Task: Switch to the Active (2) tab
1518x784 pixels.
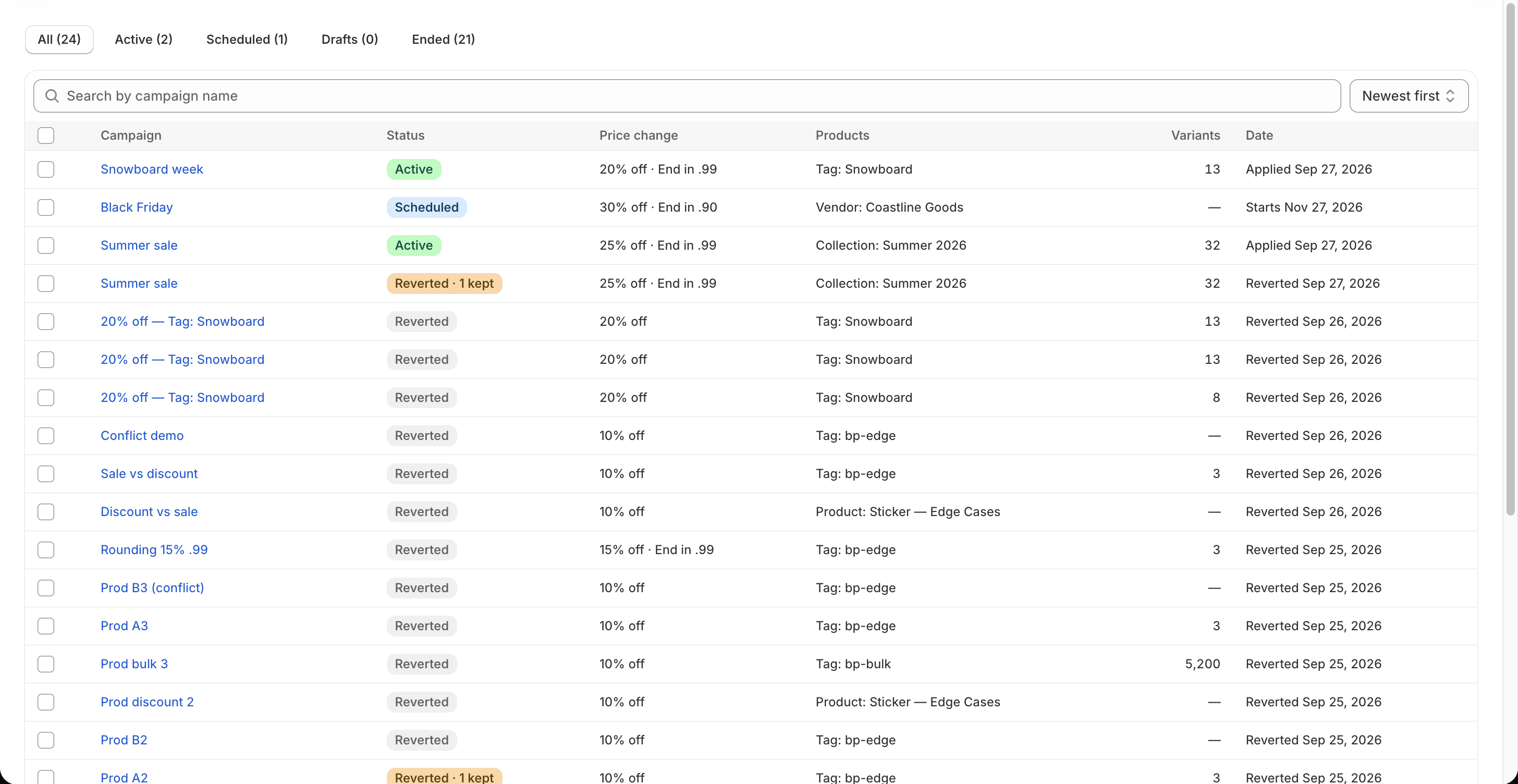Action: pos(143,40)
